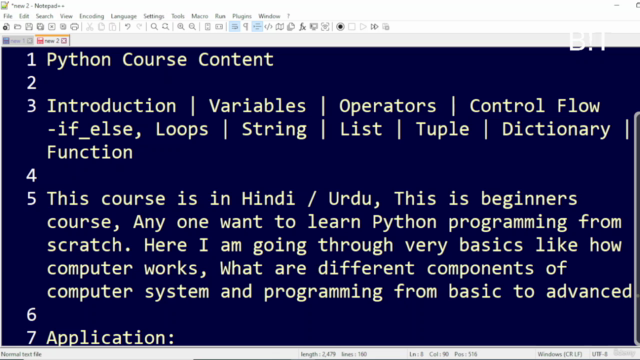The image size is (640, 360).
Task: Click the text 'Python Course Content'
Action: 160,60
